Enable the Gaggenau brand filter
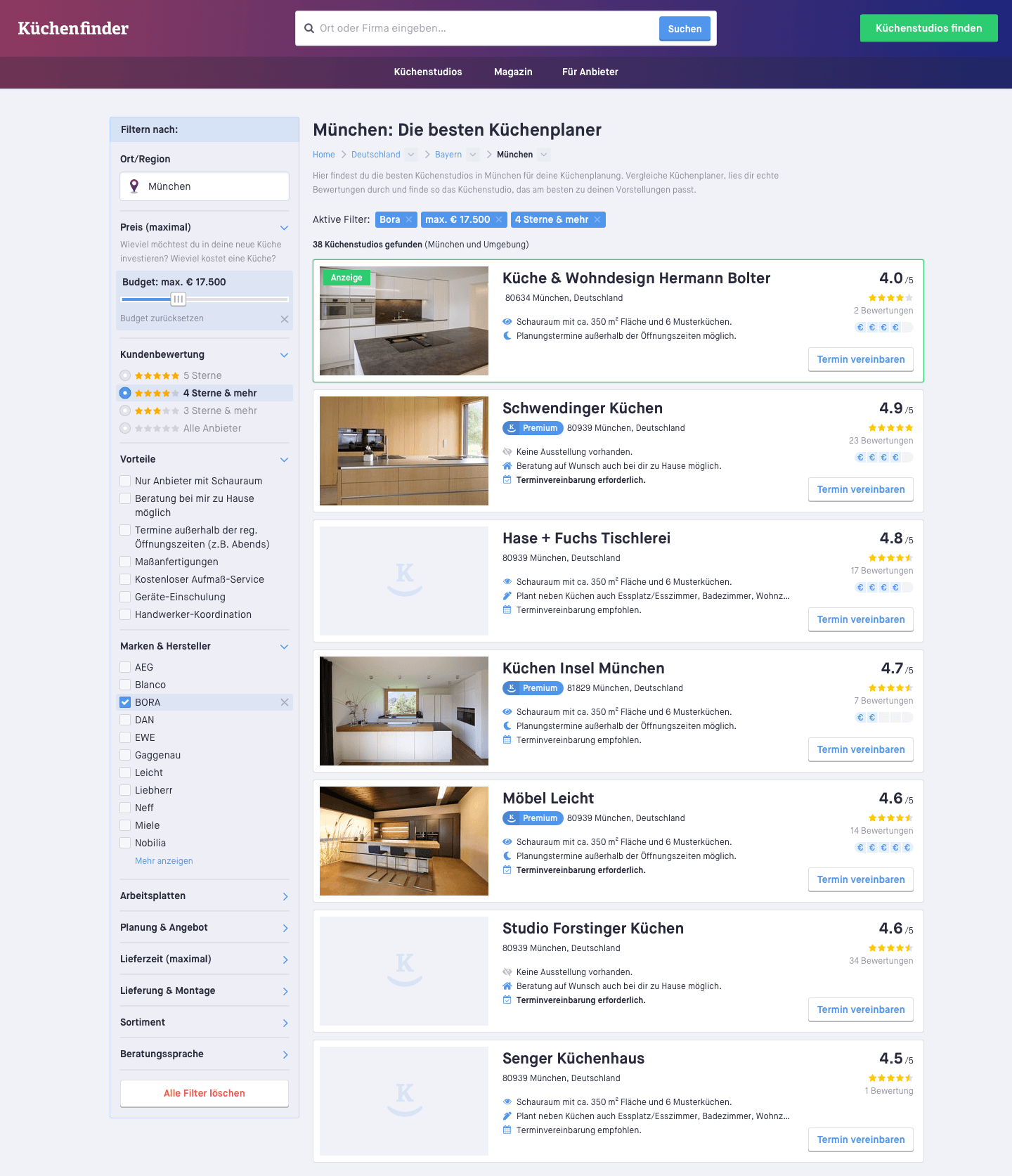1012x1176 pixels. click(125, 755)
